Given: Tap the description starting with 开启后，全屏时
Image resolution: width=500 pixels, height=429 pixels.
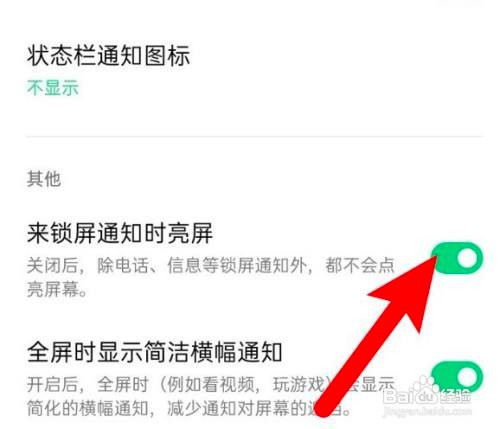Looking at the screenshot, I should [x=211, y=397].
